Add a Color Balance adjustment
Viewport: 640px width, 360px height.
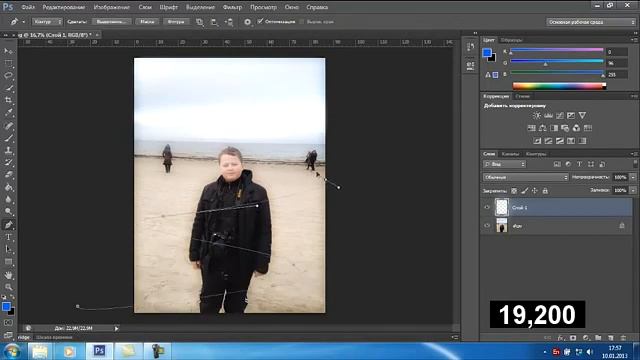click(x=542, y=128)
